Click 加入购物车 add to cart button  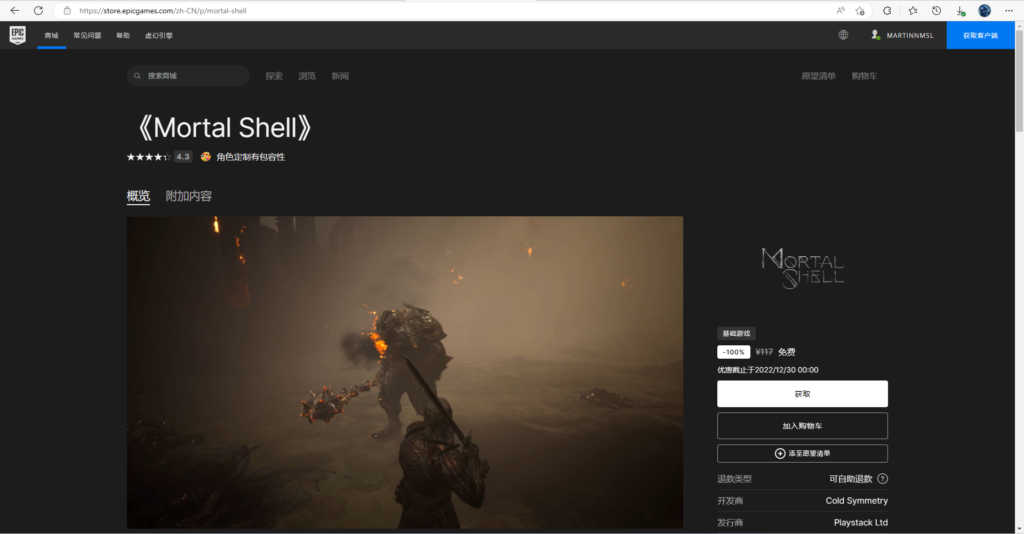pyautogui.click(x=803, y=426)
